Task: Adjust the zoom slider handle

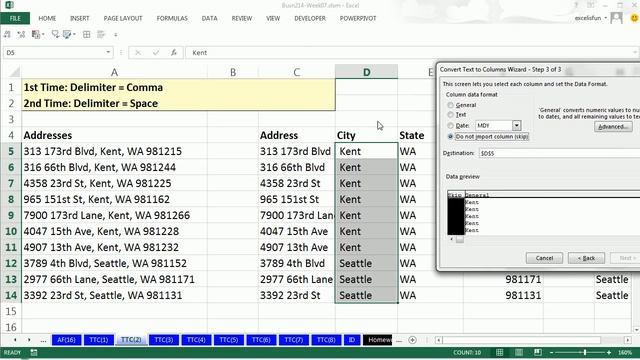Action: (584, 352)
